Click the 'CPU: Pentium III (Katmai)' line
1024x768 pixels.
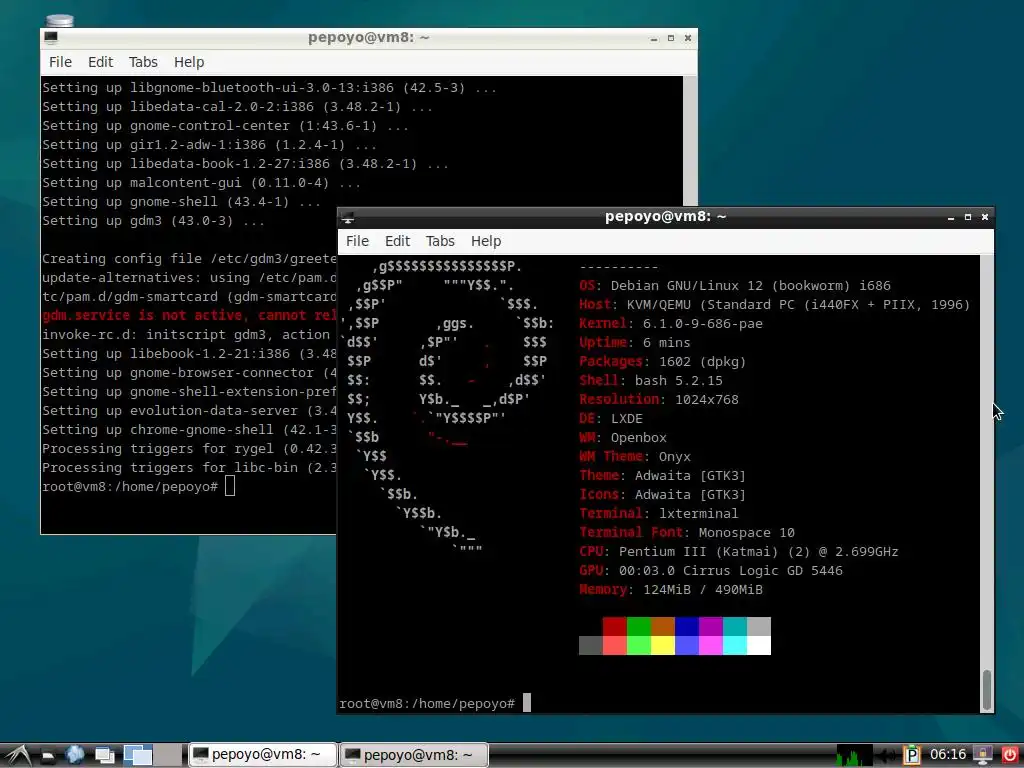pyautogui.click(x=739, y=552)
